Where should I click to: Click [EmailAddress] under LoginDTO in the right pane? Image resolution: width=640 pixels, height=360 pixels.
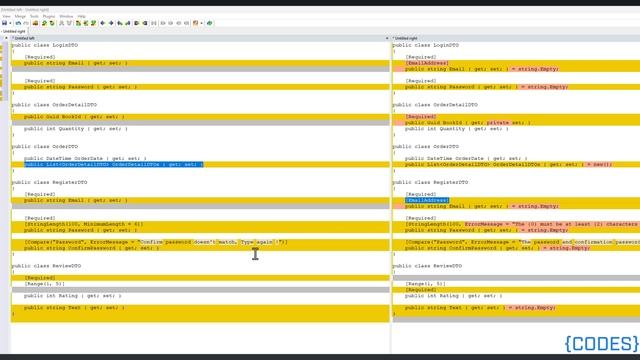coord(427,63)
